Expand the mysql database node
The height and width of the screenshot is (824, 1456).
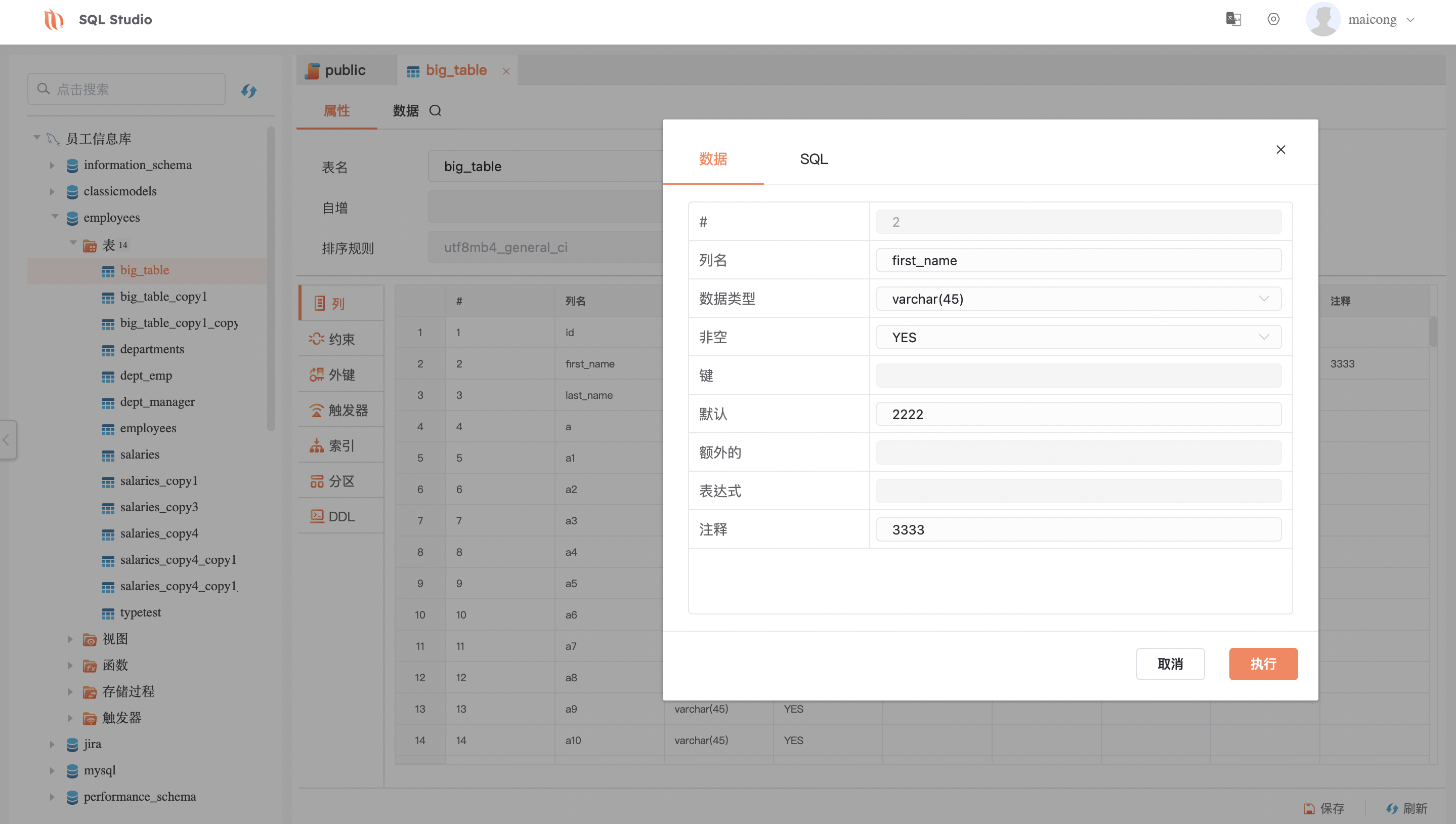coord(52,771)
